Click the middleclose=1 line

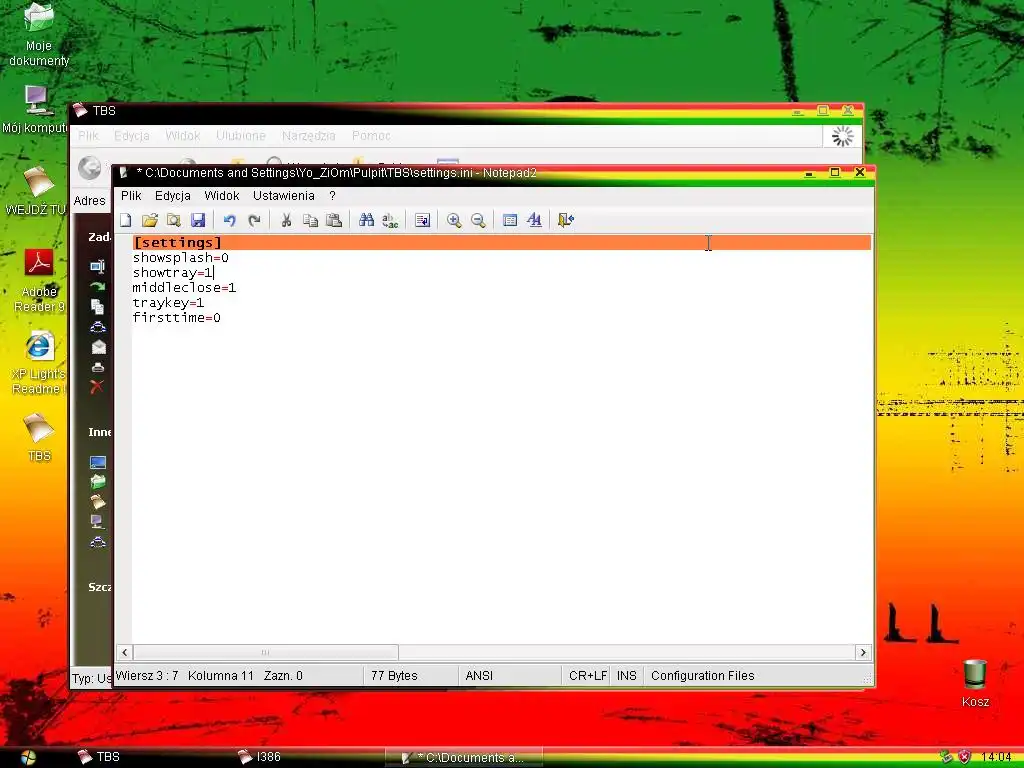(x=184, y=287)
